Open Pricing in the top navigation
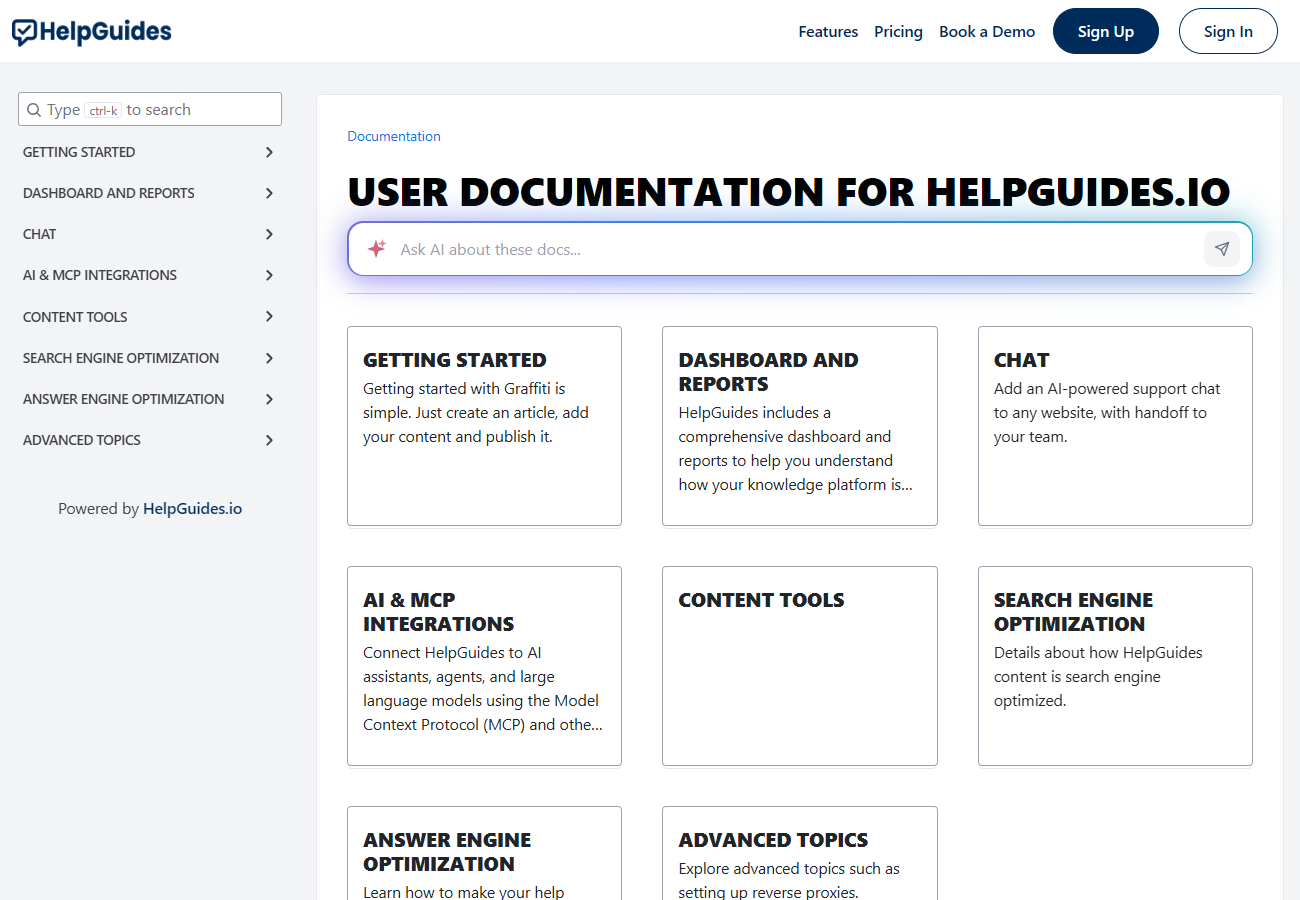The image size is (1300, 900). coord(898,31)
